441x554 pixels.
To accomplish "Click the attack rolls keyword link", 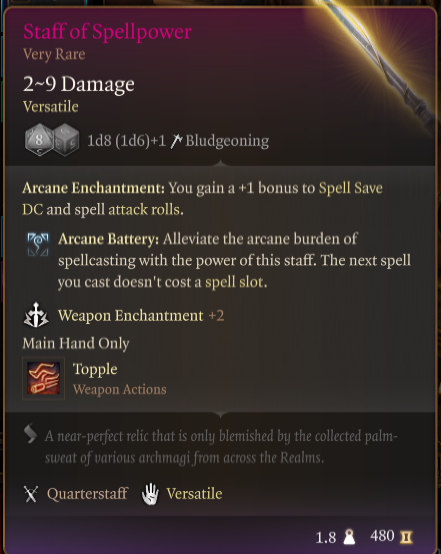I will (144, 210).
